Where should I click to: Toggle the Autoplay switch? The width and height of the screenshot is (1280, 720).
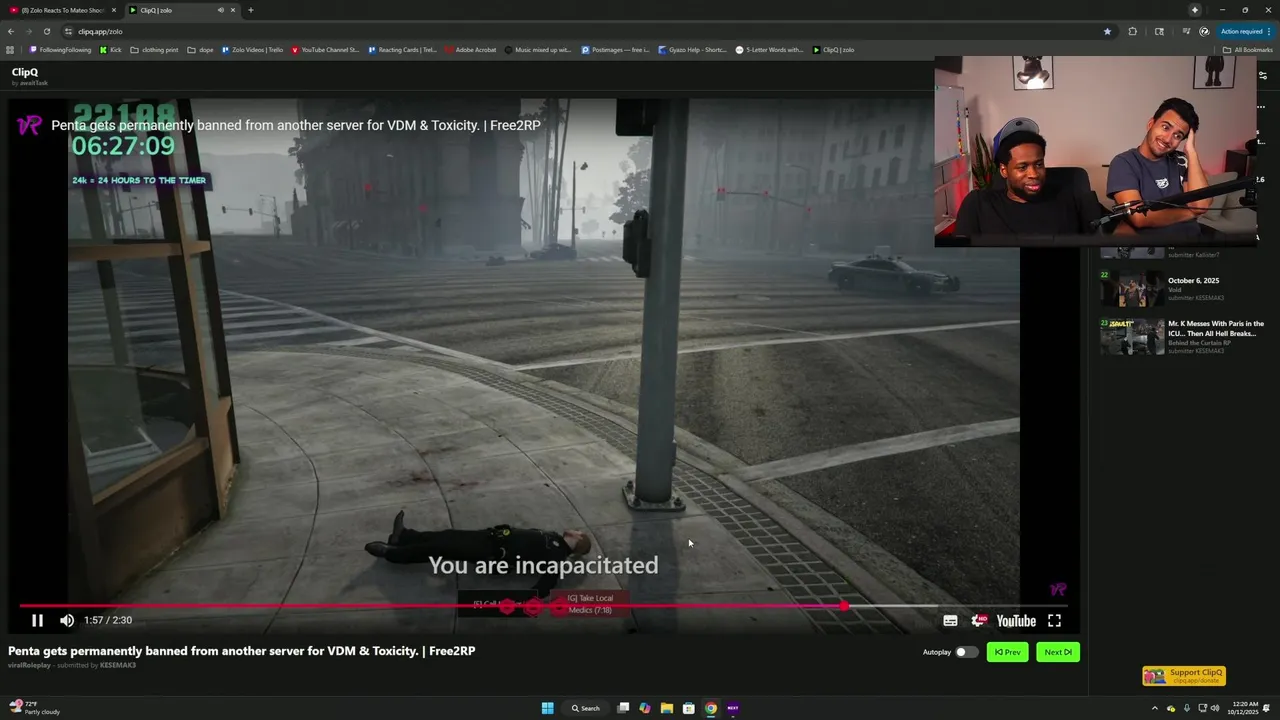[x=965, y=652]
